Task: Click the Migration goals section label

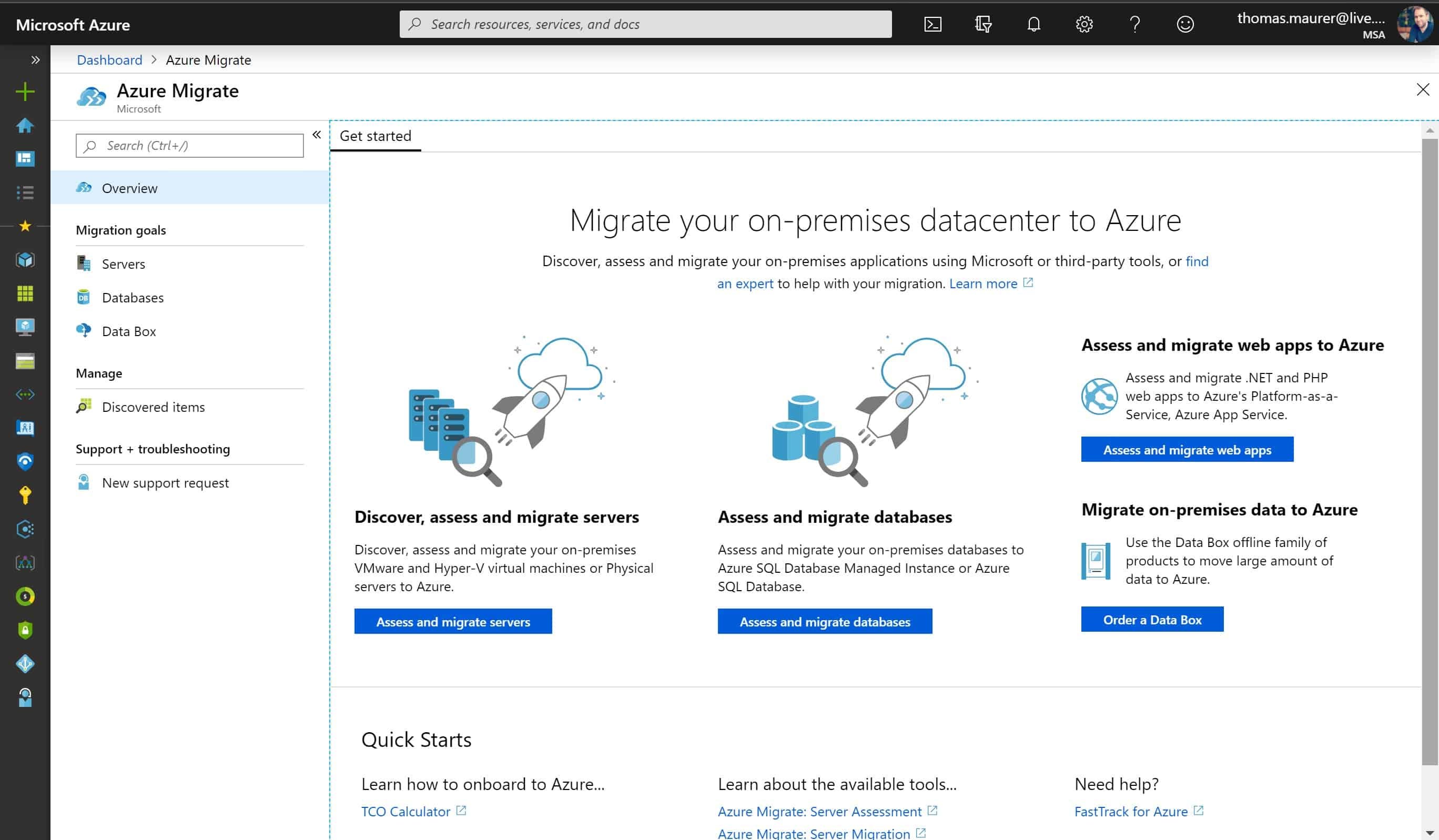Action: (120, 230)
